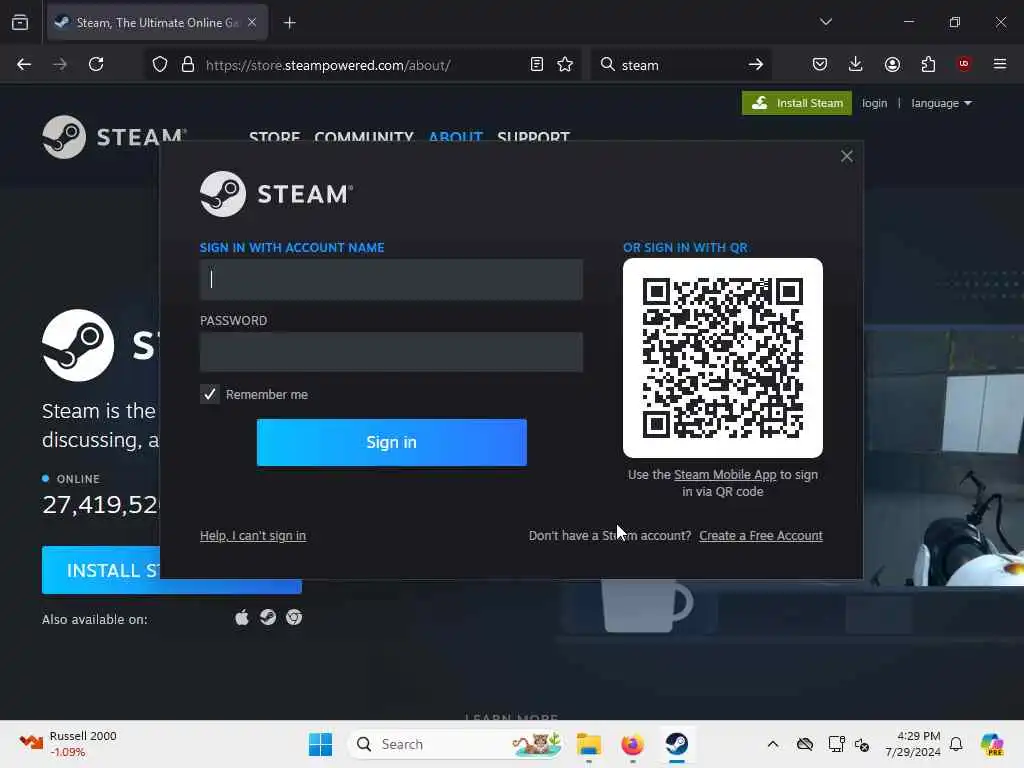Click the taskbar Search box
The image size is (1024, 768).
(457, 744)
